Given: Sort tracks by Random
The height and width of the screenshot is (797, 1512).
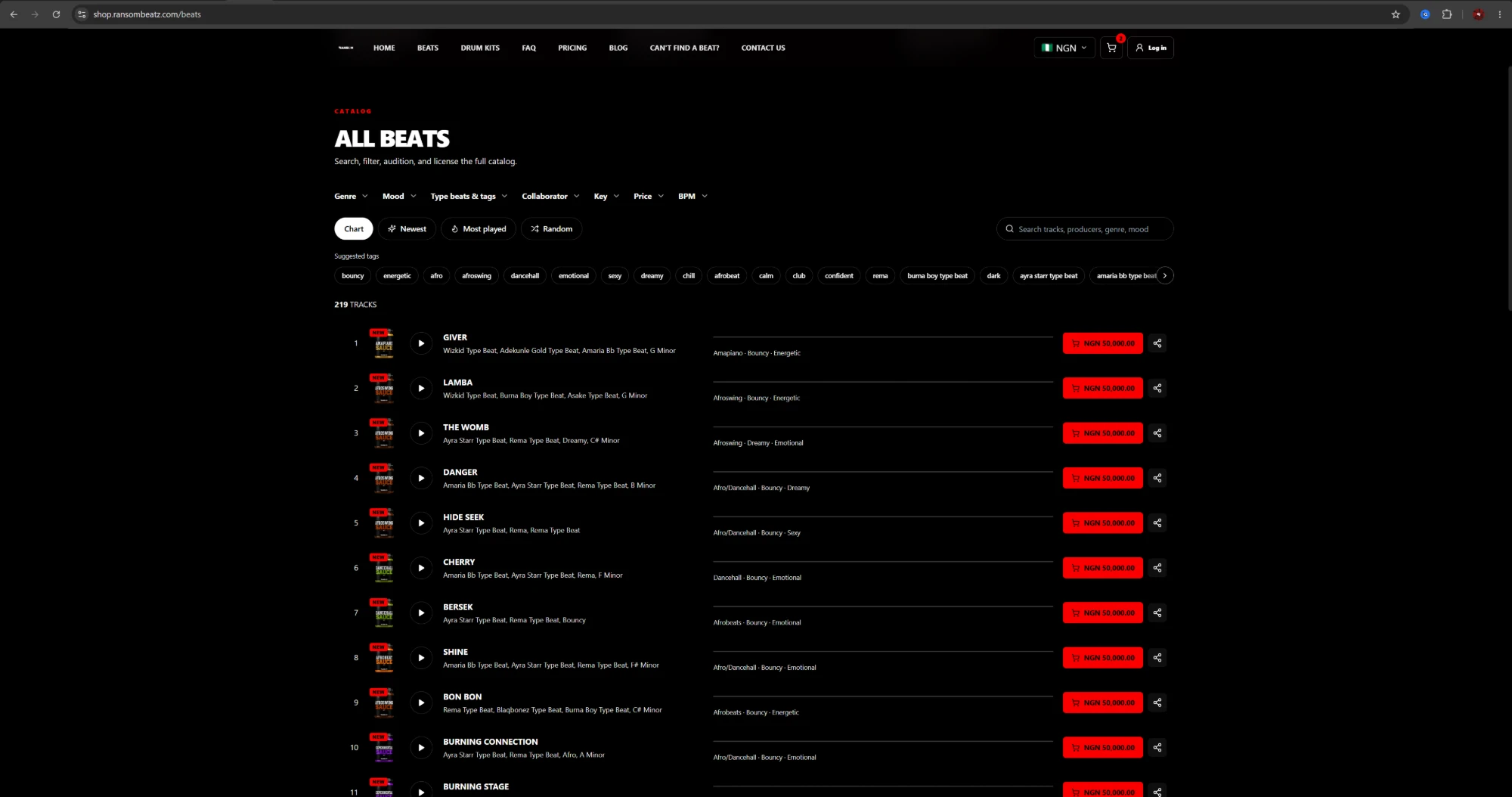Looking at the screenshot, I should (551, 229).
